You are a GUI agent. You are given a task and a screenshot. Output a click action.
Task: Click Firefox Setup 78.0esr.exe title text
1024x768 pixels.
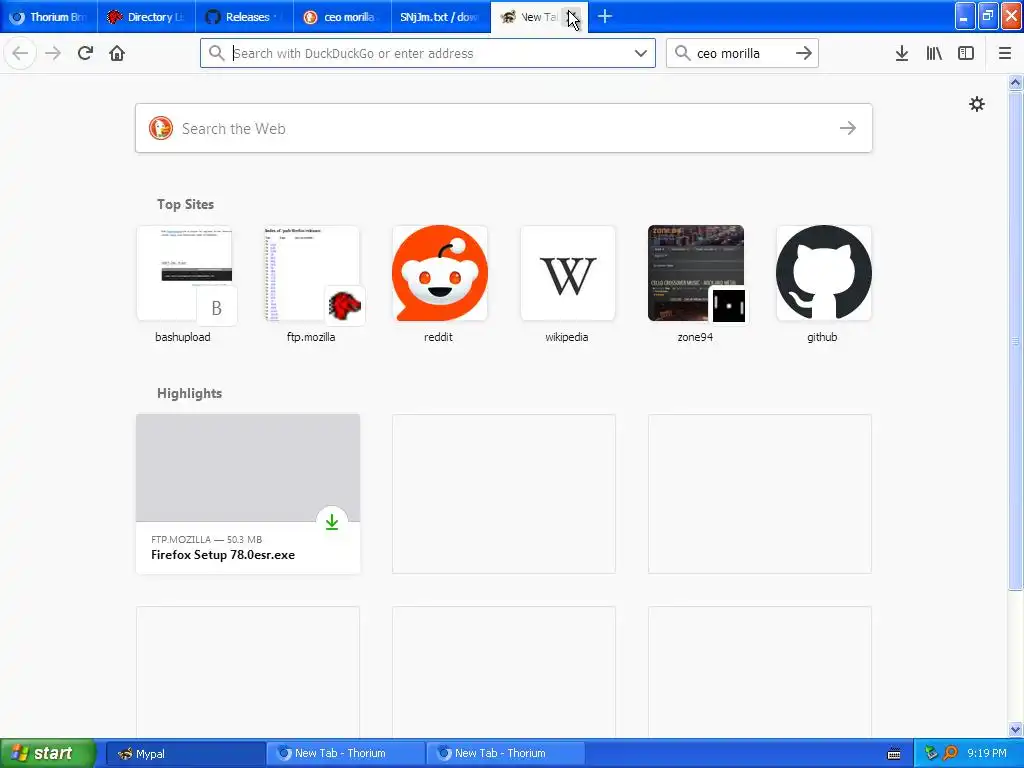pos(223,554)
